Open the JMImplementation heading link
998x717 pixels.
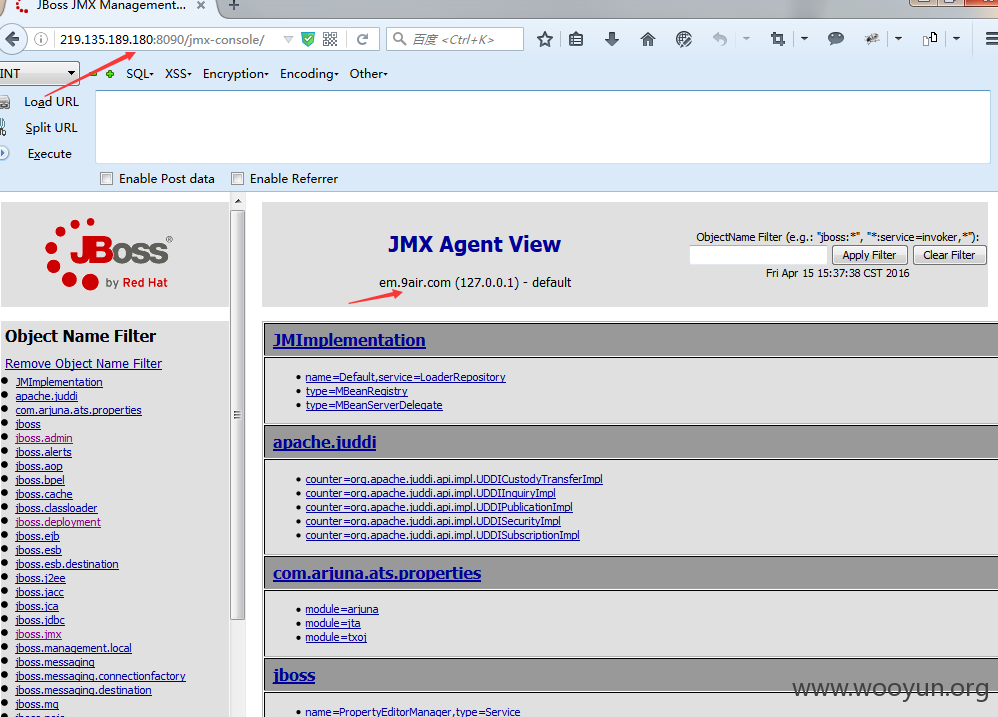click(x=349, y=340)
